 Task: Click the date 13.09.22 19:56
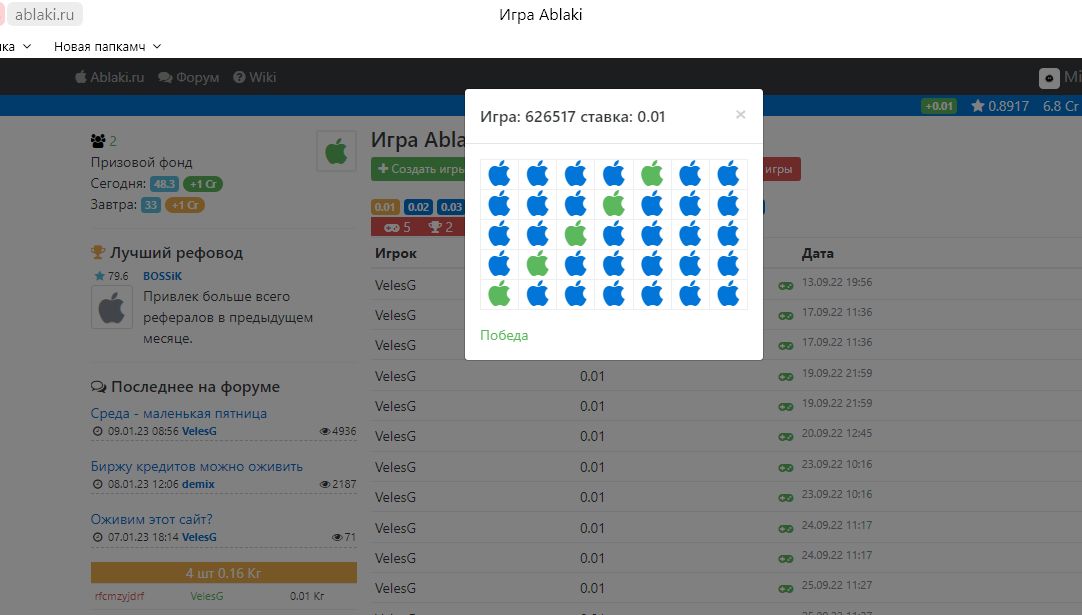click(x=837, y=282)
